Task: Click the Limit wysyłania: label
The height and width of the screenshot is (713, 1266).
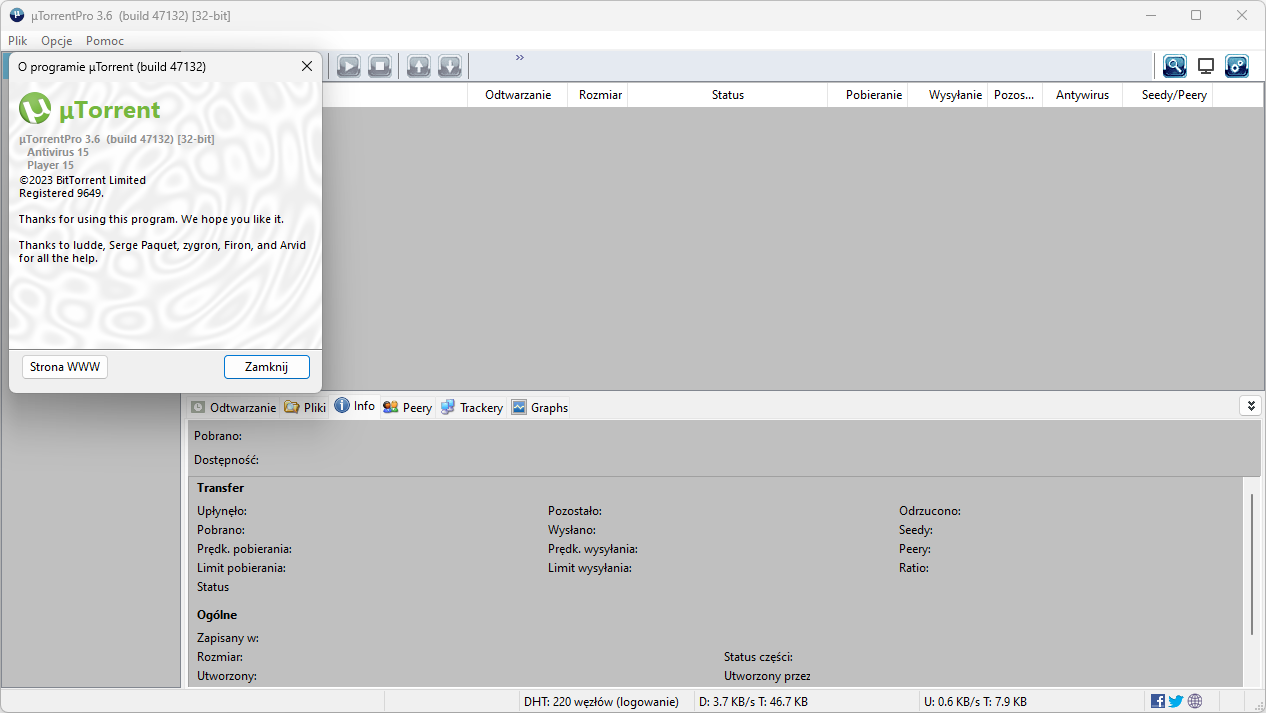Action: coord(590,568)
